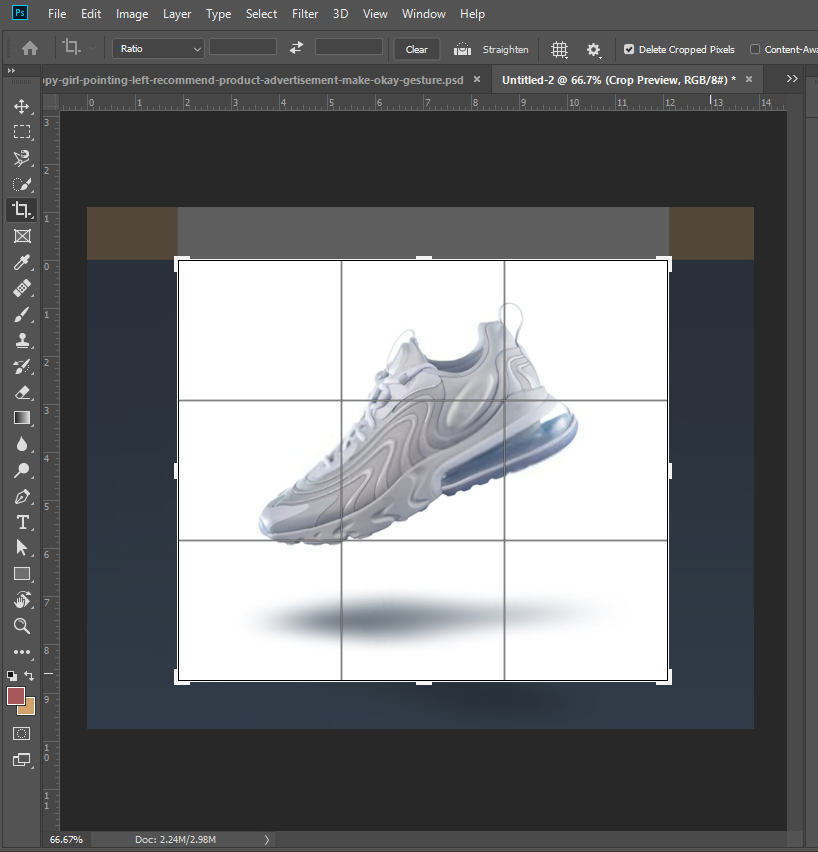The image size is (818, 852).
Task: Select the Gradient tool
Action: (x=22, y=418)
